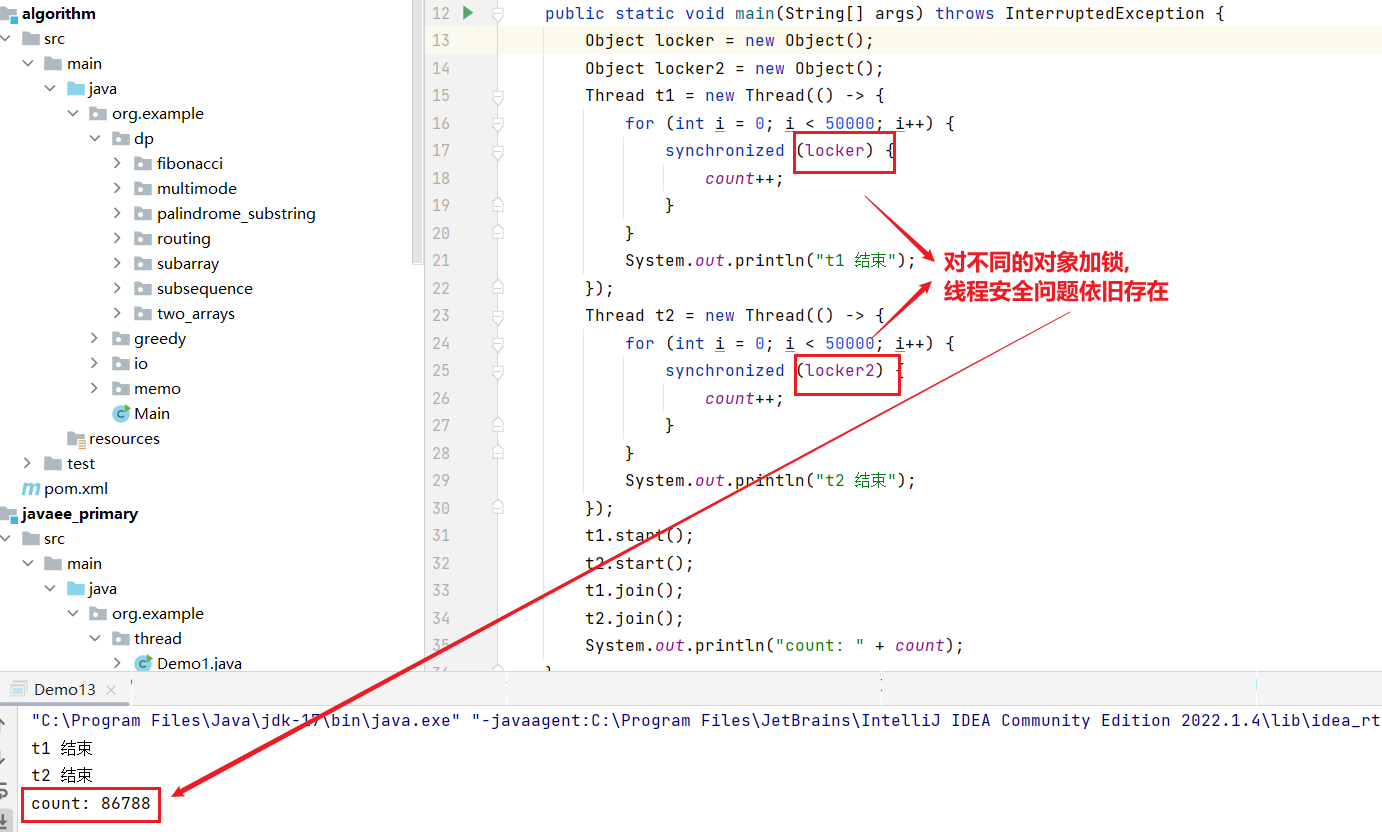Select the Demo13 run tab
The image size is (1382, 832).
(x=65, y=689)
